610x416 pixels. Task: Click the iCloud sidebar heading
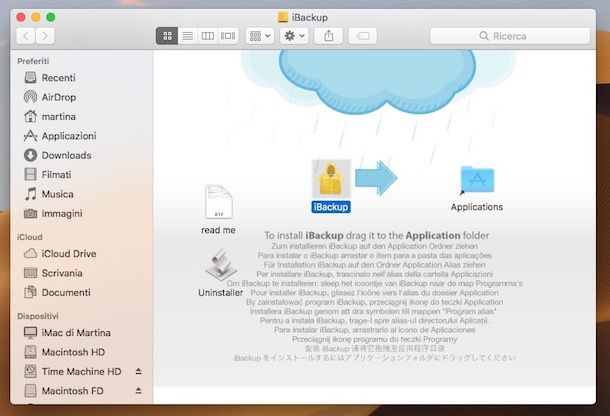click(x=30, y=237)
